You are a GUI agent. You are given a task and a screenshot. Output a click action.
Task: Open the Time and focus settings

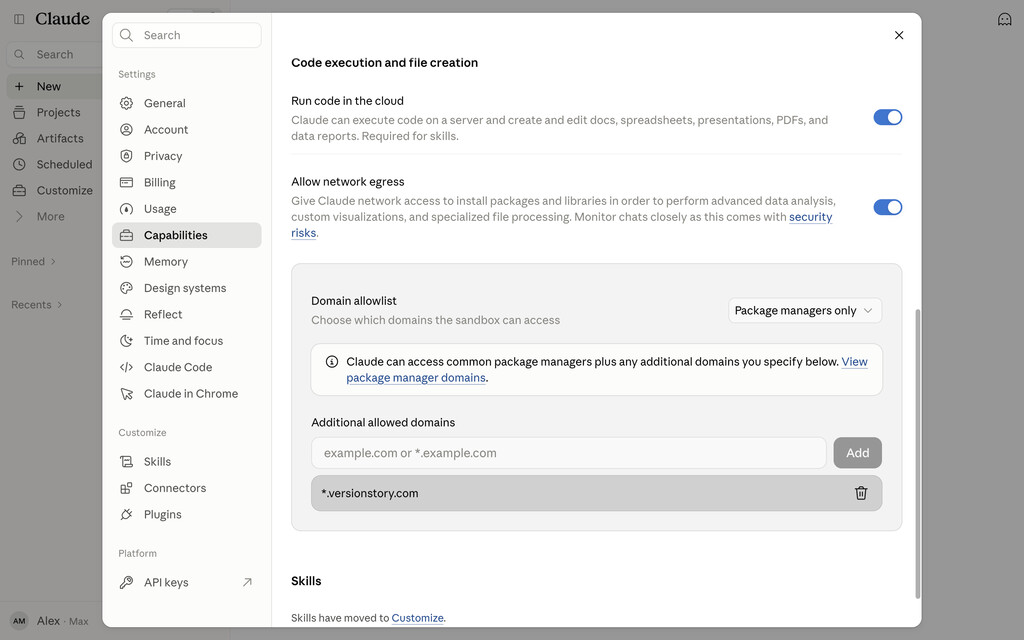pos(187,341)
